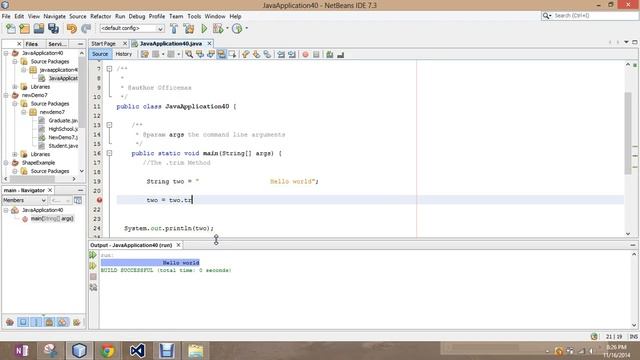Screen dimensions: 640x360
Task: Collapse the JavaApplication40 project node
Action: (6, 53)
